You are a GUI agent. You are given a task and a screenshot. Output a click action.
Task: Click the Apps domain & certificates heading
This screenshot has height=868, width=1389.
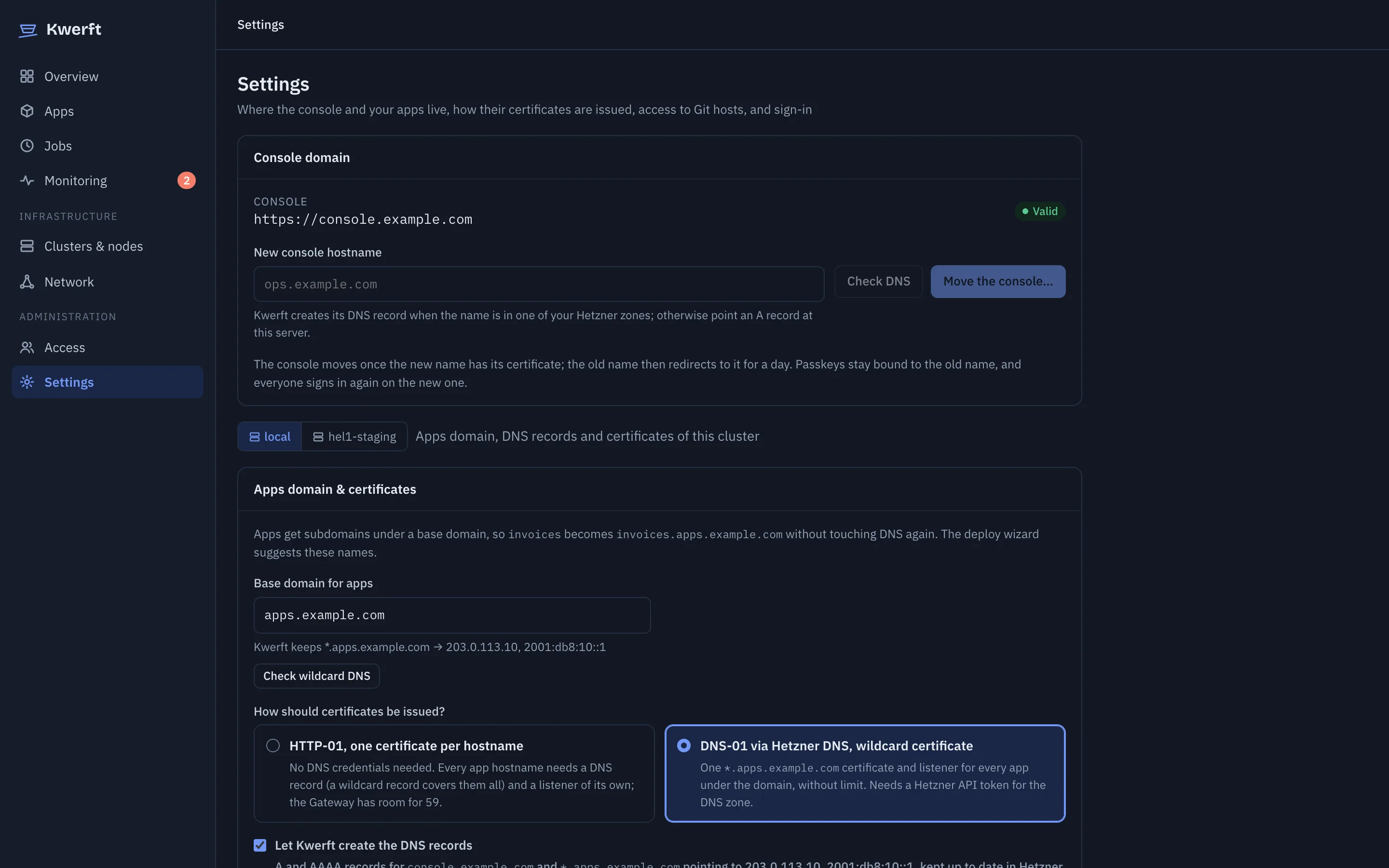[335, 489]
